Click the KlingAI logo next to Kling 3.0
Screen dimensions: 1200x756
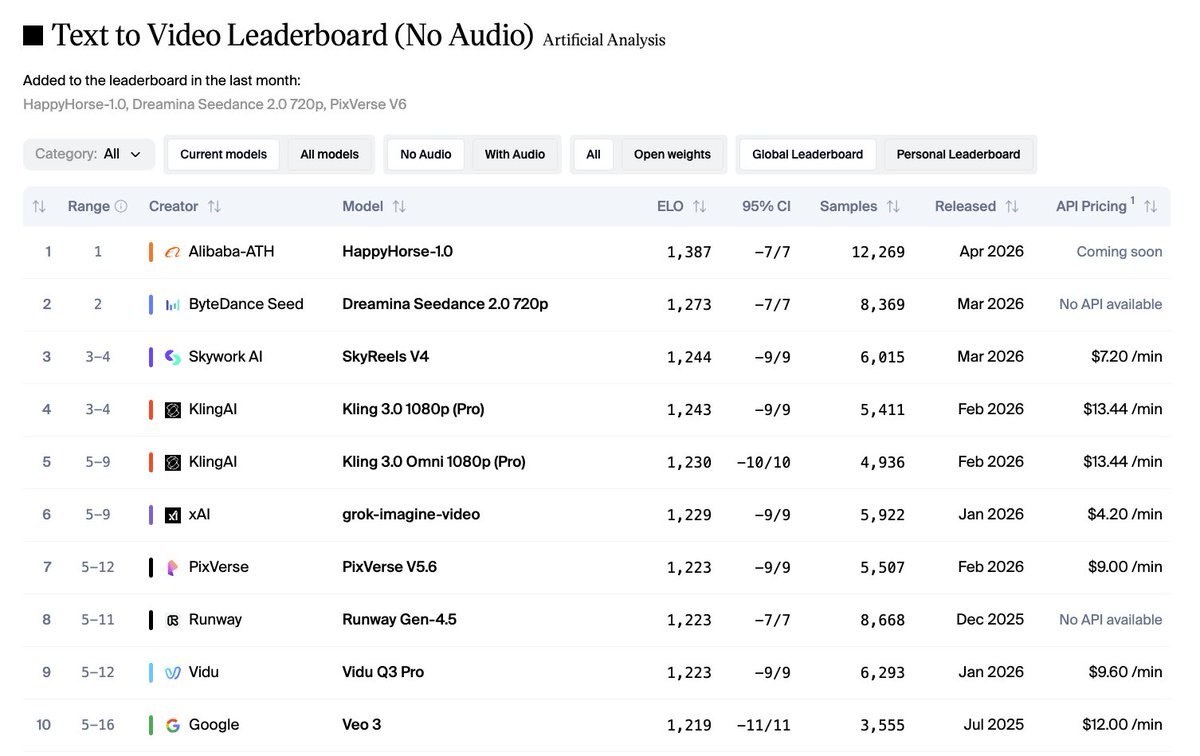pos(172,409)
